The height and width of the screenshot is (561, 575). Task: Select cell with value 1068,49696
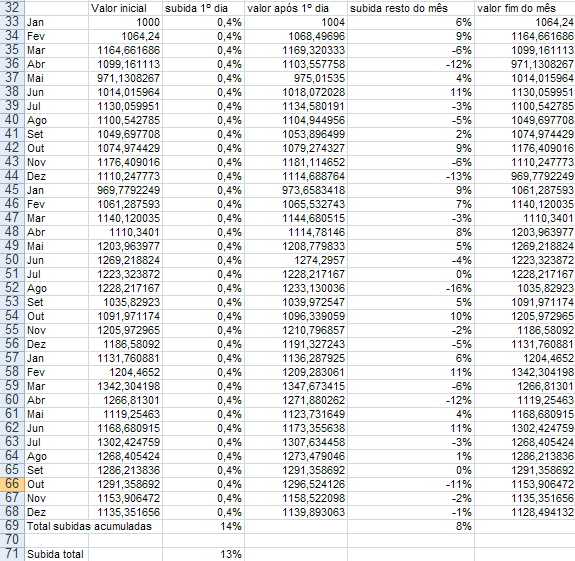(296, 36)
